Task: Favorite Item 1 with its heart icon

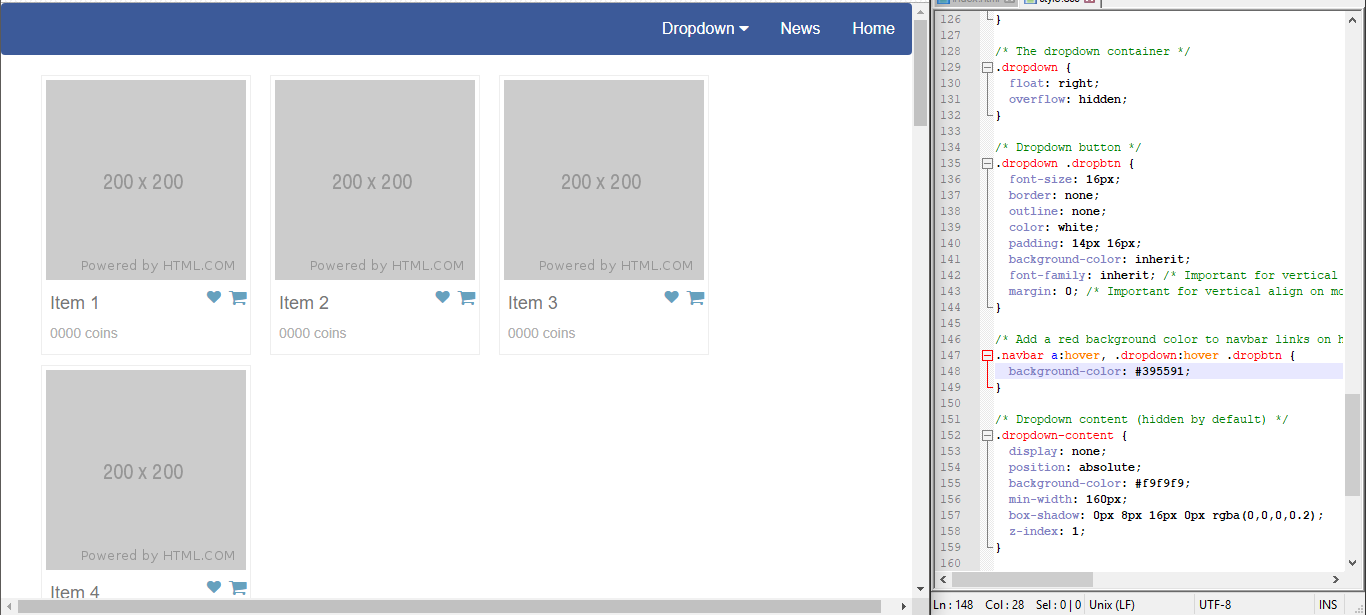Action: 214,297
